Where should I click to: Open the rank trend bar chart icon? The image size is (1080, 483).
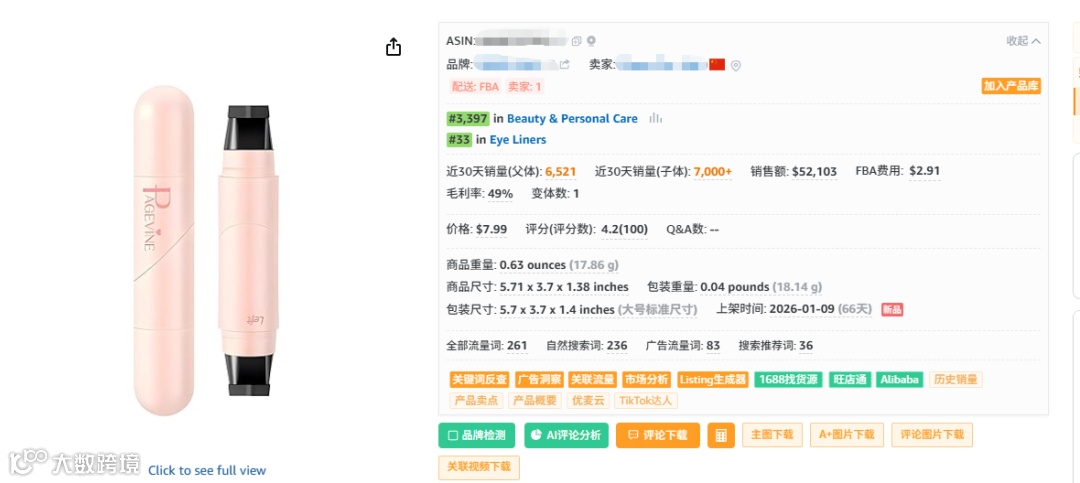pyautogui.click(x=656, y=119)
